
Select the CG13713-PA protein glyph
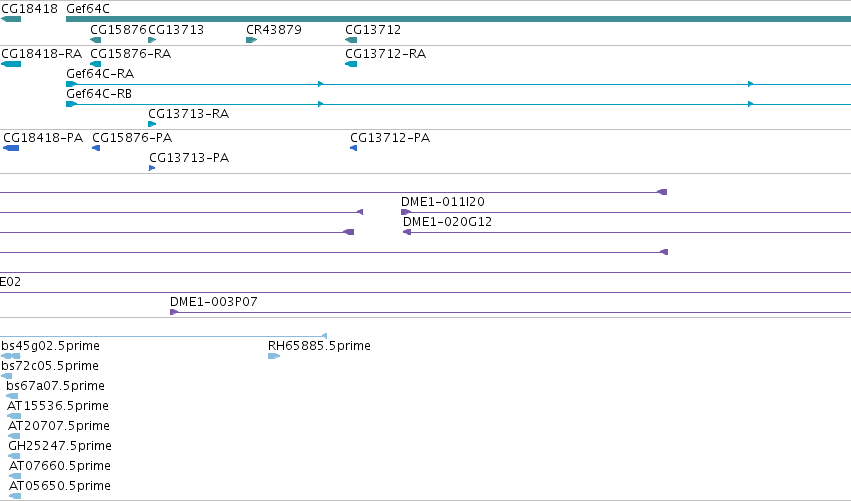point(152,168)
